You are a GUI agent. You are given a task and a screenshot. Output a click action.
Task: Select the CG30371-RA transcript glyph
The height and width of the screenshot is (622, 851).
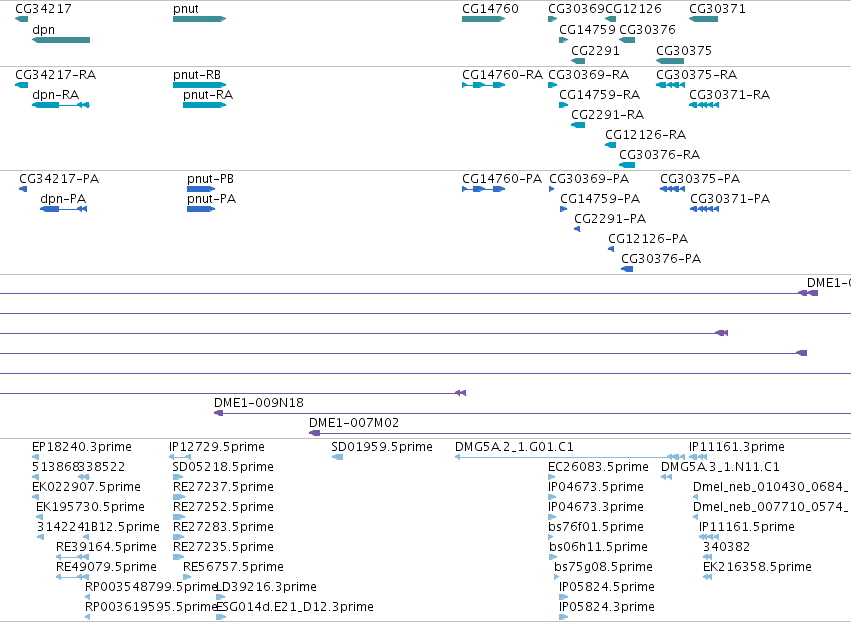click(704, 105)
